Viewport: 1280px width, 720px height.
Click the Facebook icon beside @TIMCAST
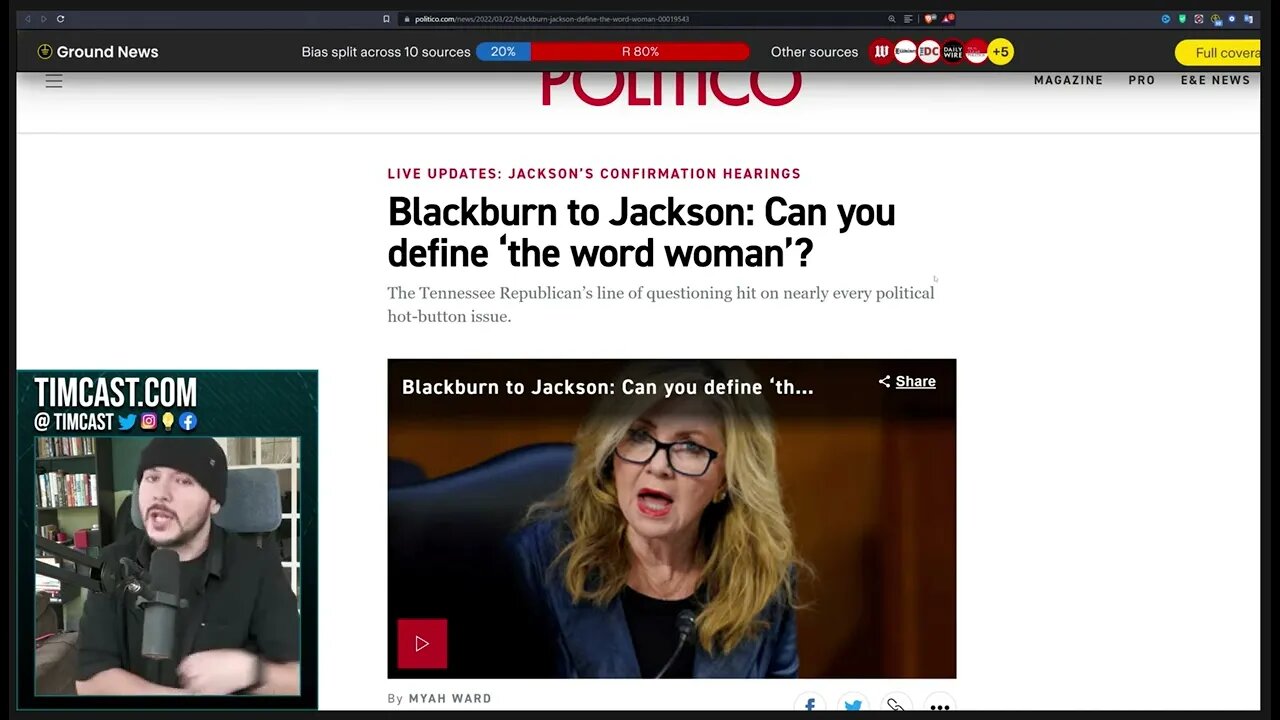(188, 421)
